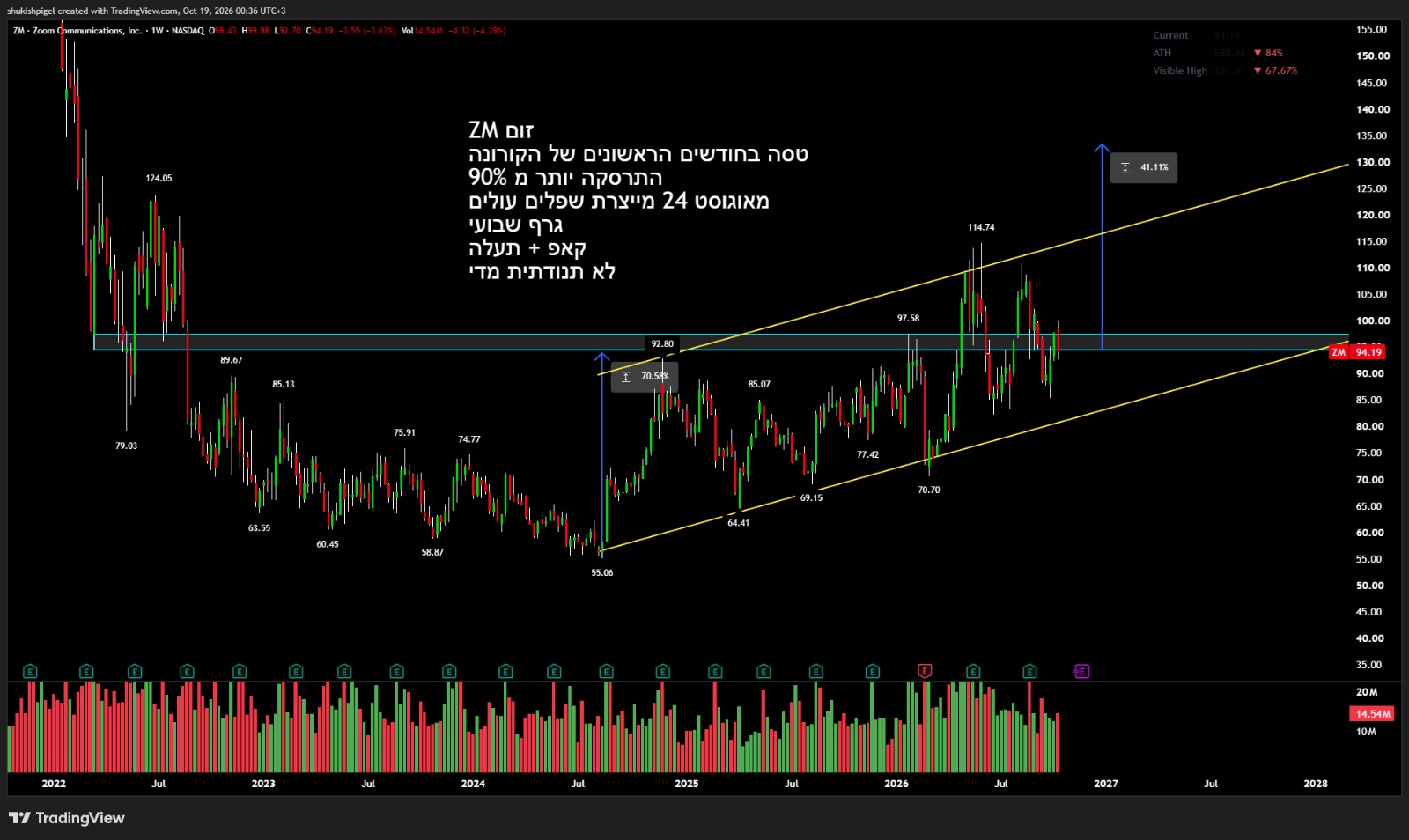
Task: Click the 92.80 price label
Action: pos(662,344)
